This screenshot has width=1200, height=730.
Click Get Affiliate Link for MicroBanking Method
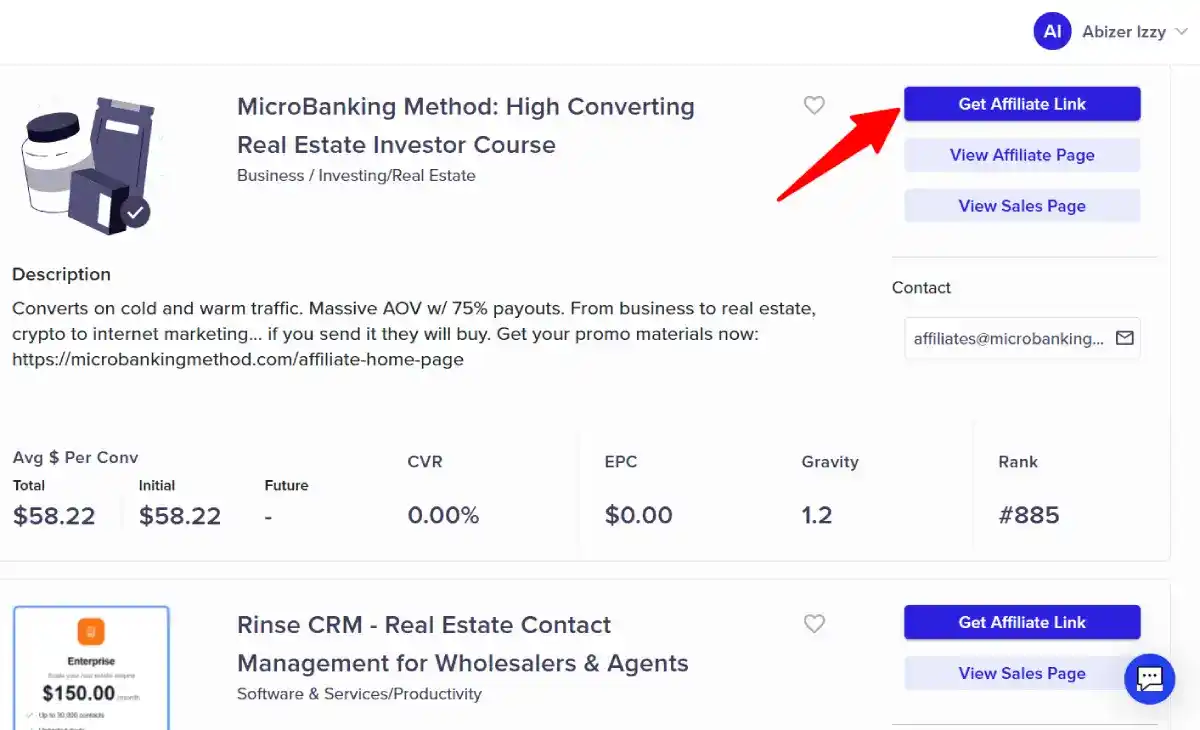tap(1021, 104)
